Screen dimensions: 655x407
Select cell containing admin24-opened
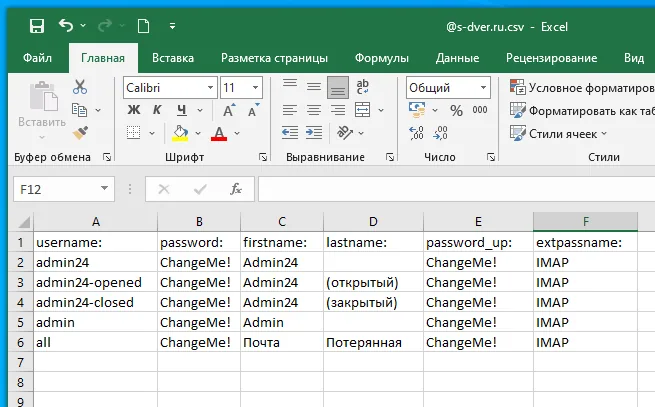96,282
